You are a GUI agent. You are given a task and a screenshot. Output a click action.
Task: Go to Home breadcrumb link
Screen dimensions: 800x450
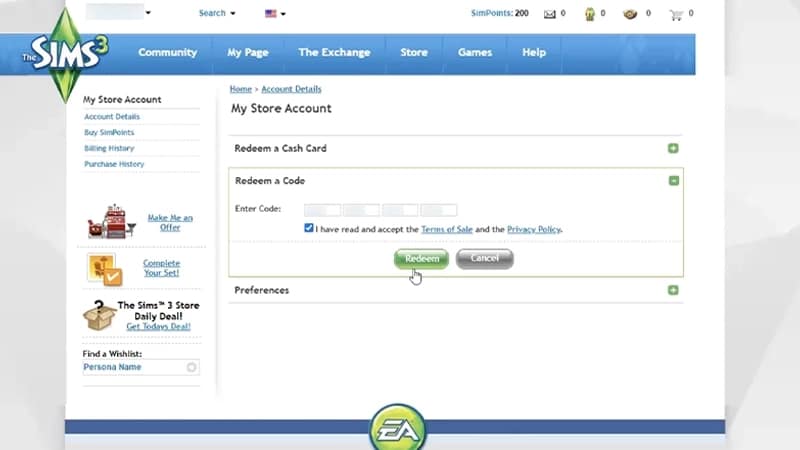click(240, 89)
